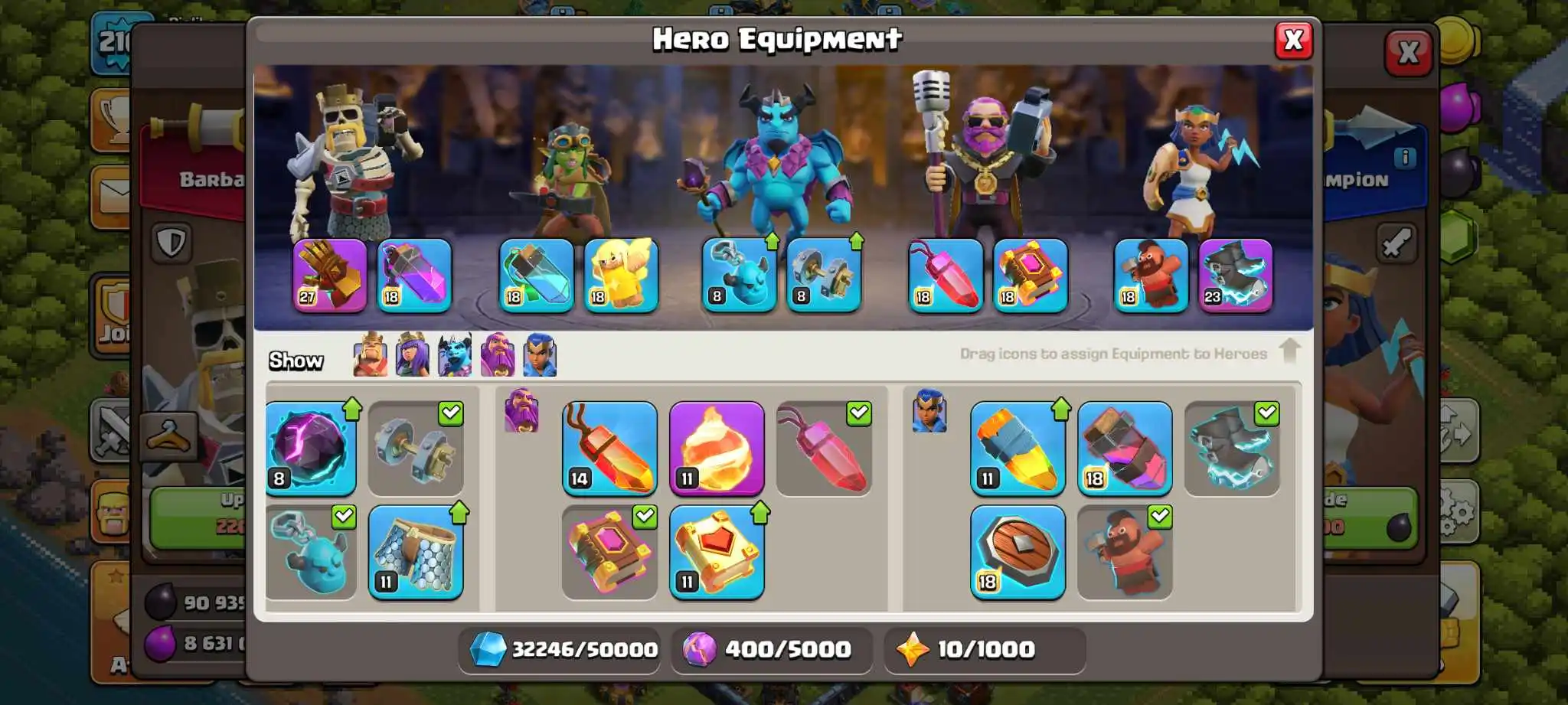This screenshot has width=1568, height=705.
Task: Select the level 27 Spiky Ball gauntlet equipment
Action: point(330,275)
